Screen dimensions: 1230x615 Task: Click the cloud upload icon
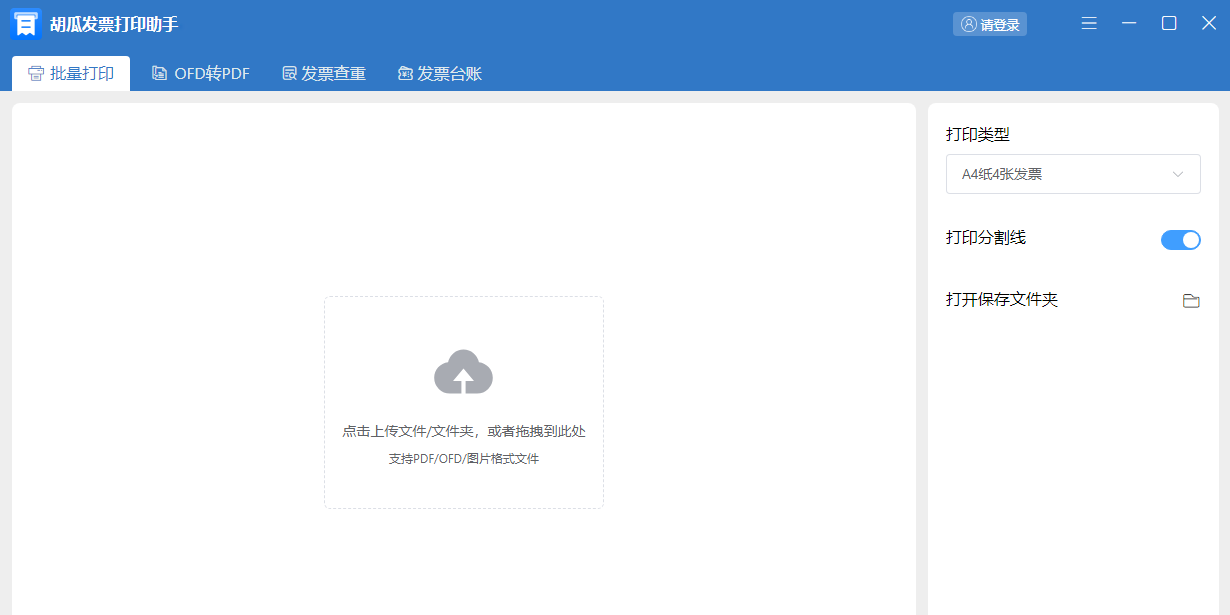463,372
